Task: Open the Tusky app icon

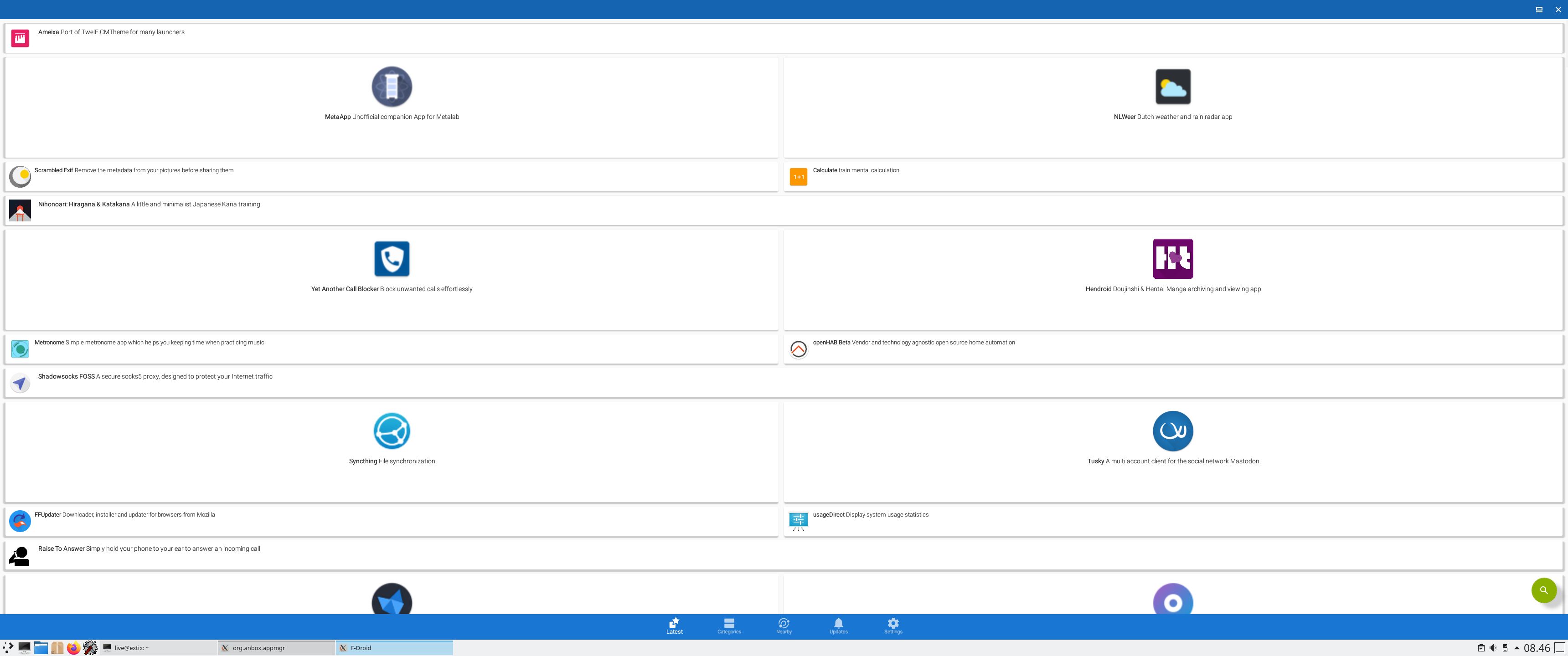Action: [x=1172, y=431]
